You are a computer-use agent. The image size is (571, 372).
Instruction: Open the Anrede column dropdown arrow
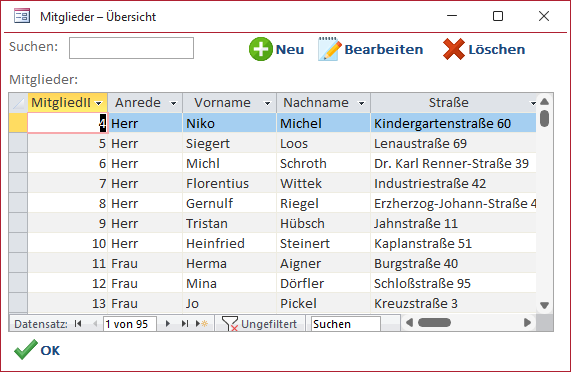(x=174, y=103)
